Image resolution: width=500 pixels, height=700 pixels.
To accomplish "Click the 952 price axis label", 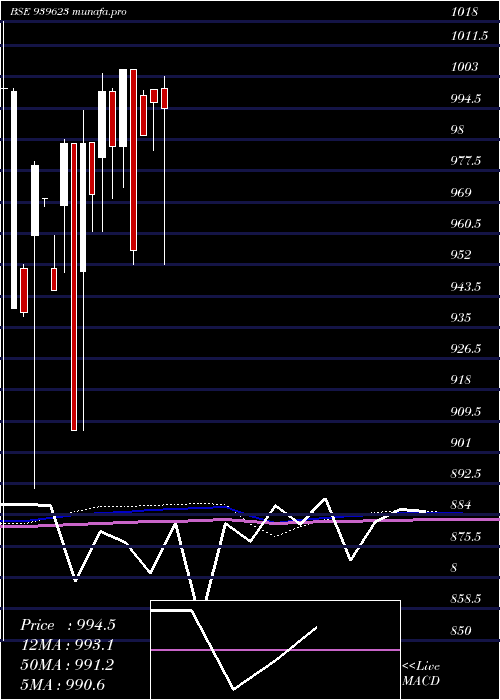I will [461, 255].
